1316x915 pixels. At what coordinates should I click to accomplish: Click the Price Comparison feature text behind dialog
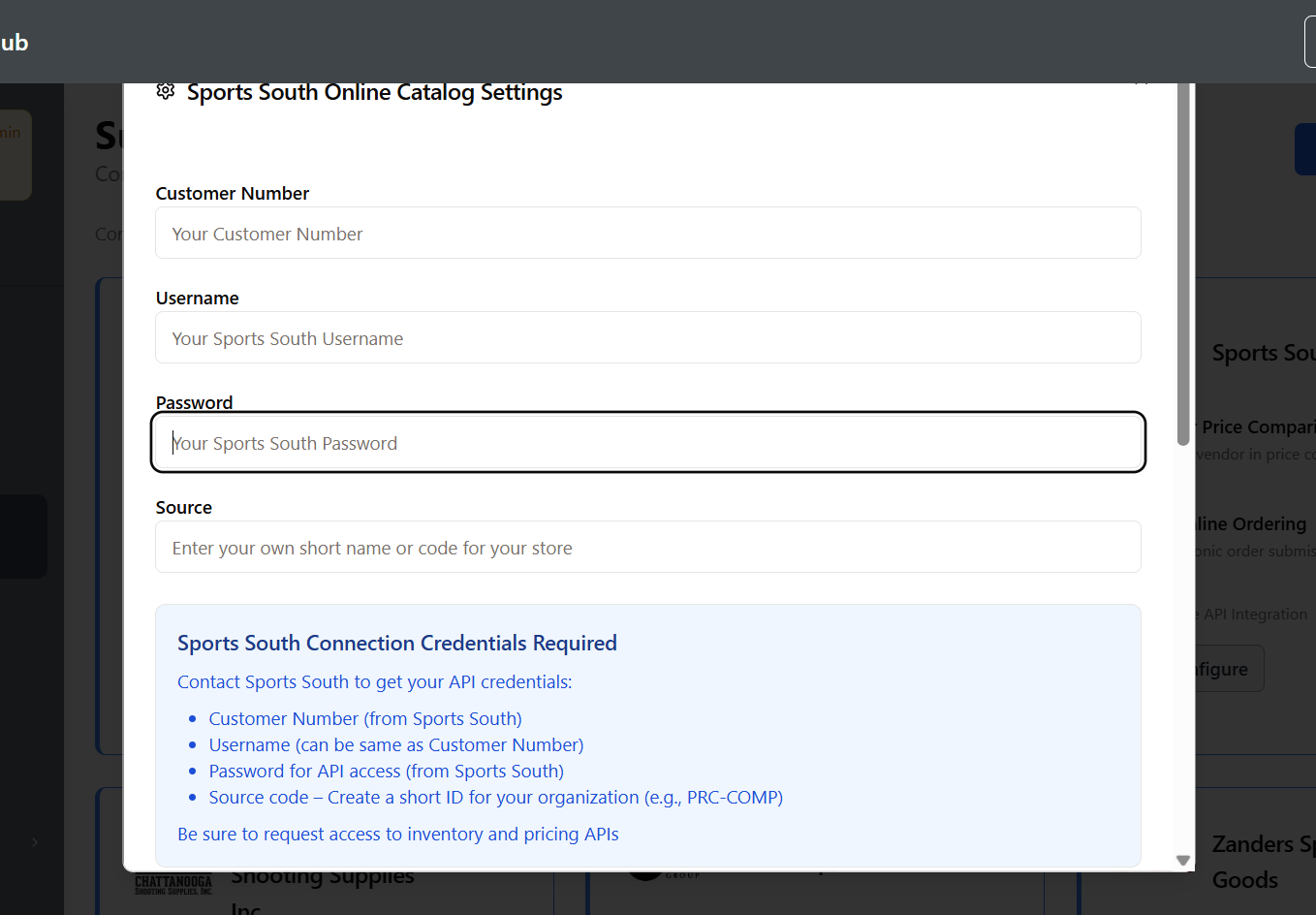coord(1257,426)
